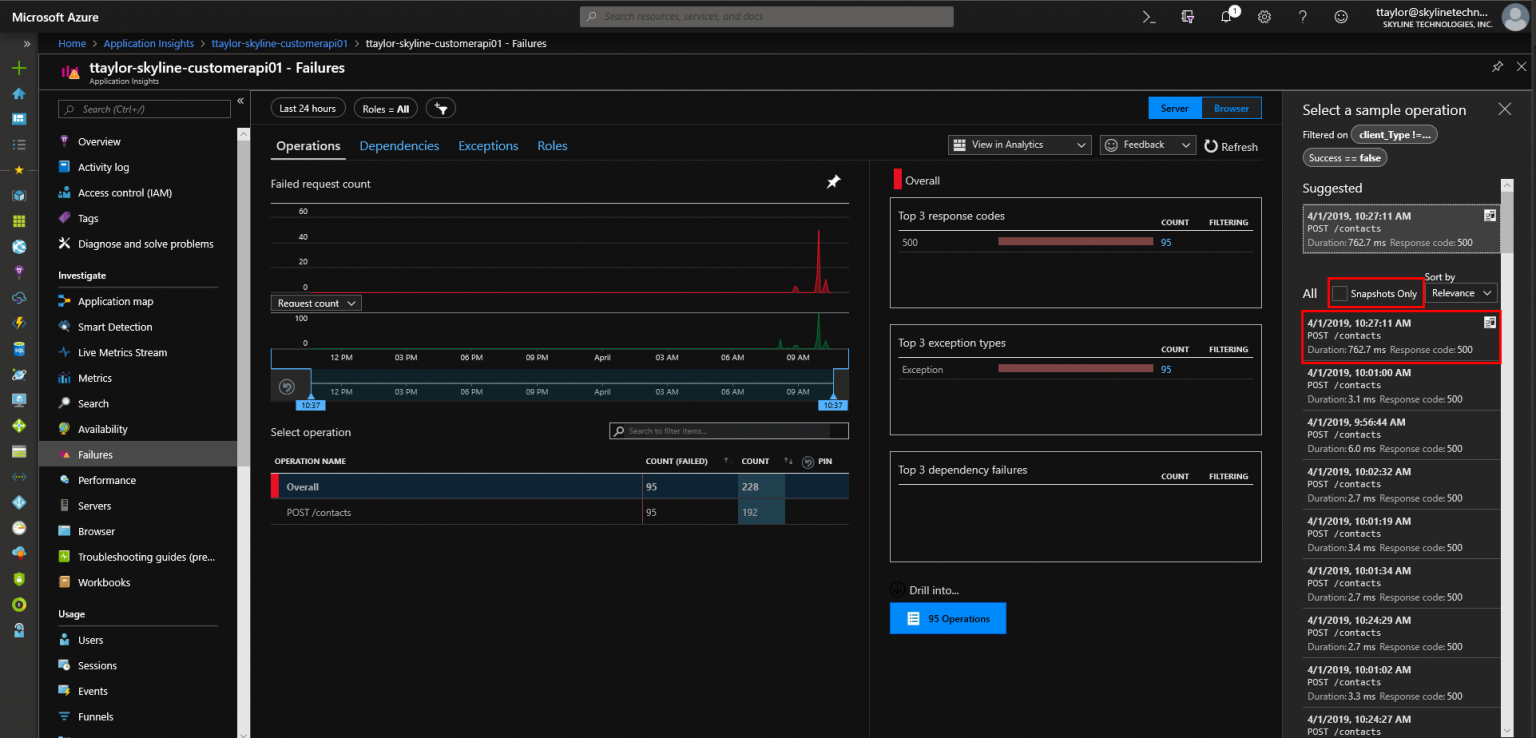The image size is (1536, 738).
Task: Refresh the Failures data
Action: [x=1231, y=146]
